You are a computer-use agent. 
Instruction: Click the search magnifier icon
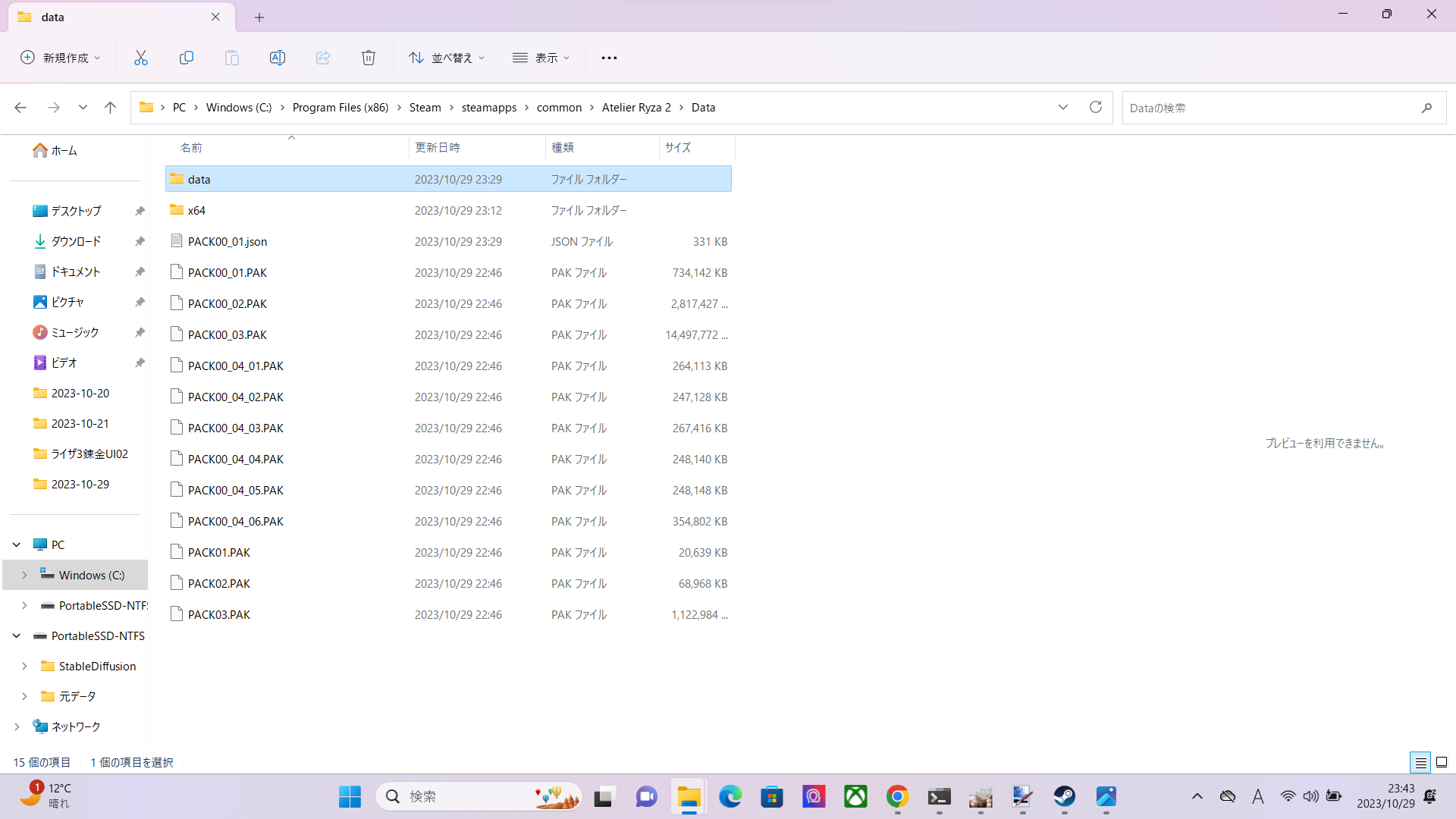click(1426, 108)
